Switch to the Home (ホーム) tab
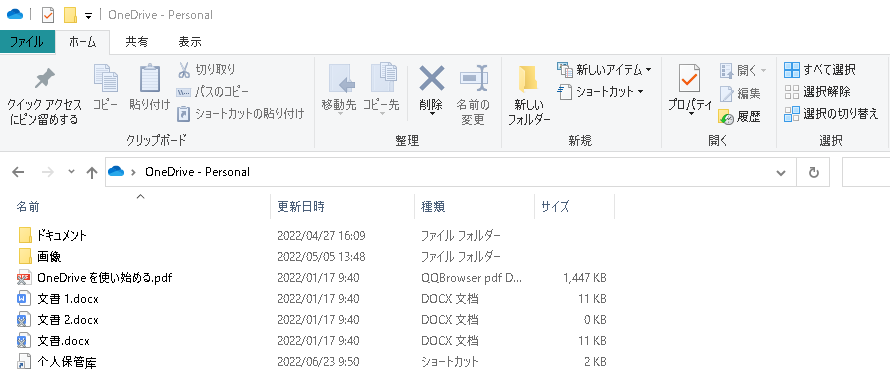 [x=83, y=42]
